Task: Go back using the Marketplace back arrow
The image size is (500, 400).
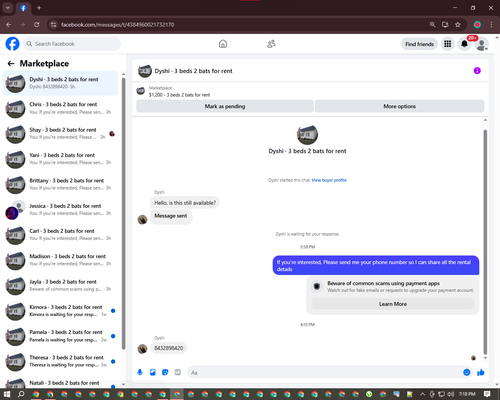Action: (x=11, y=63)
